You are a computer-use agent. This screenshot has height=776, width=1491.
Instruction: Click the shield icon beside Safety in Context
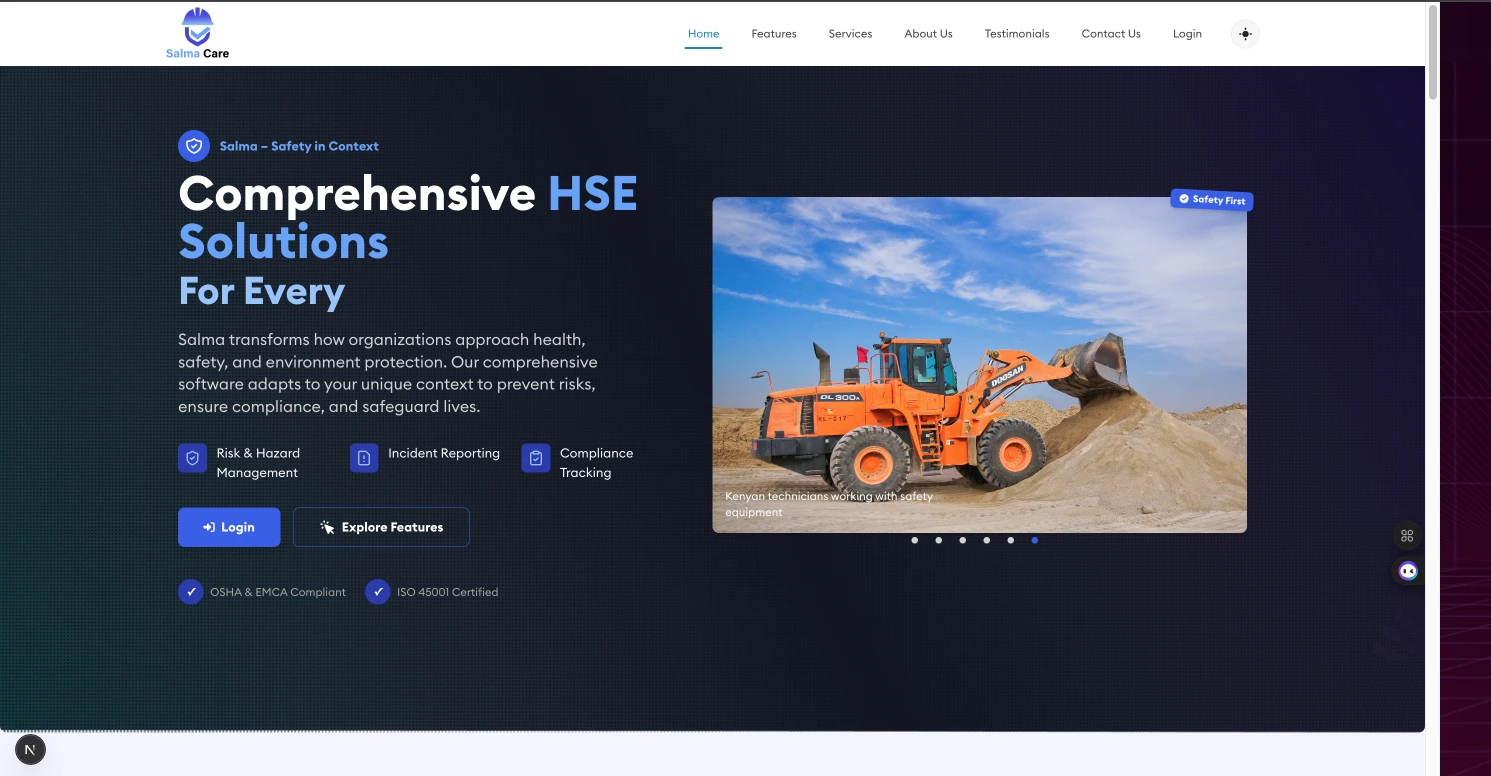pyautogui.click(x=193, y=146)
